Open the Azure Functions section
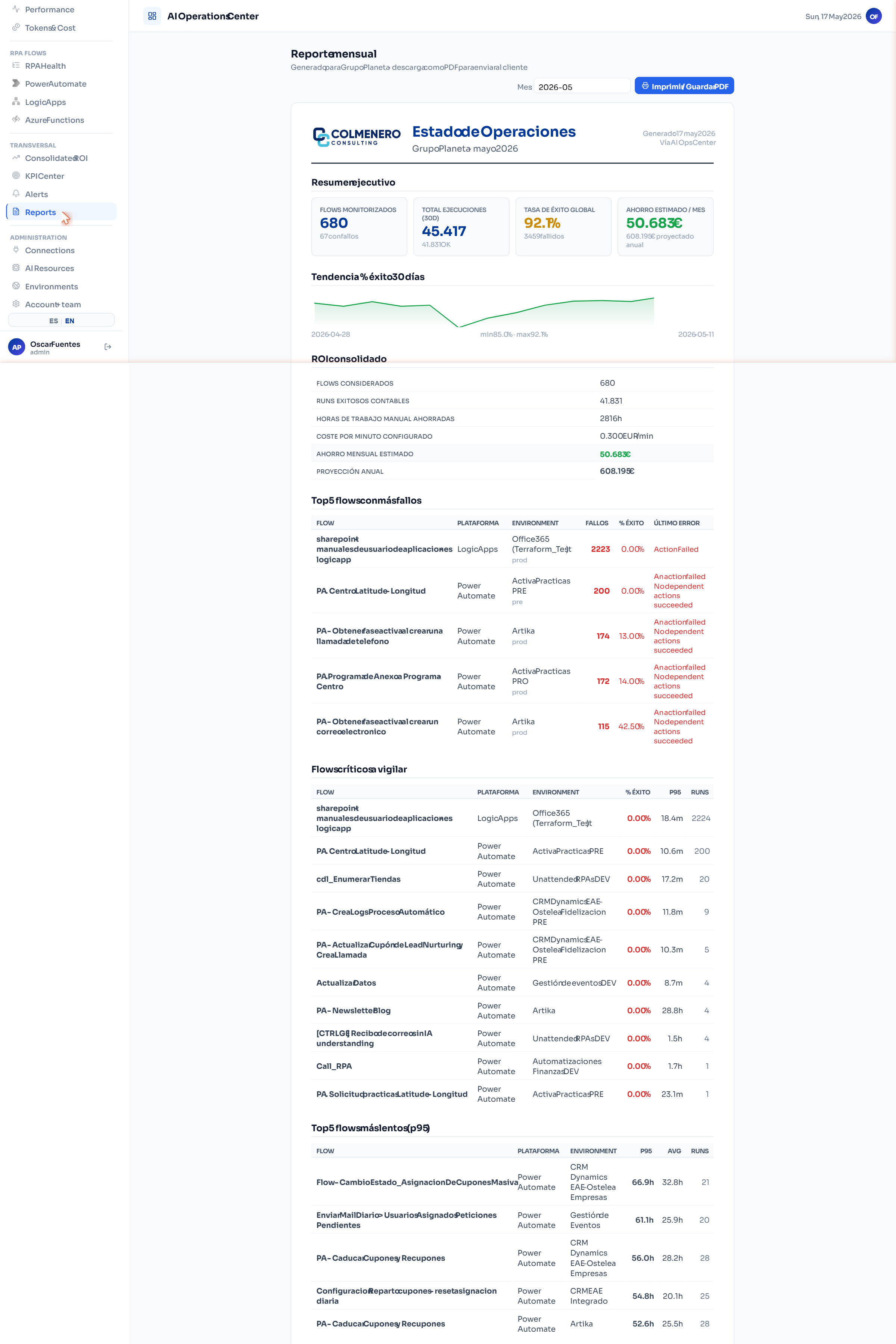Image resolution: width=896 pixels, height=1344 pixels. [62, 119]
